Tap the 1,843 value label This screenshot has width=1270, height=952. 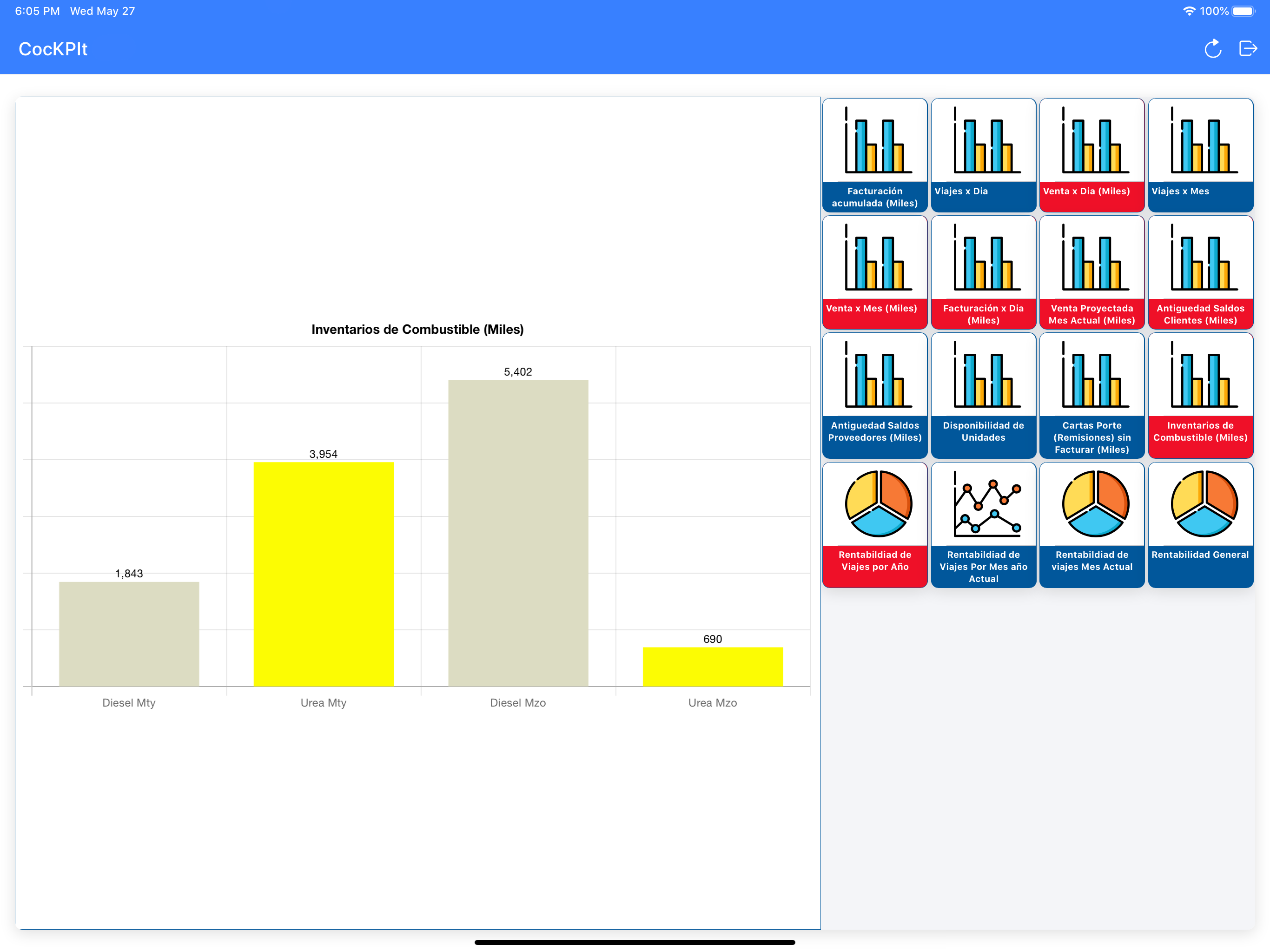(129, 573)
